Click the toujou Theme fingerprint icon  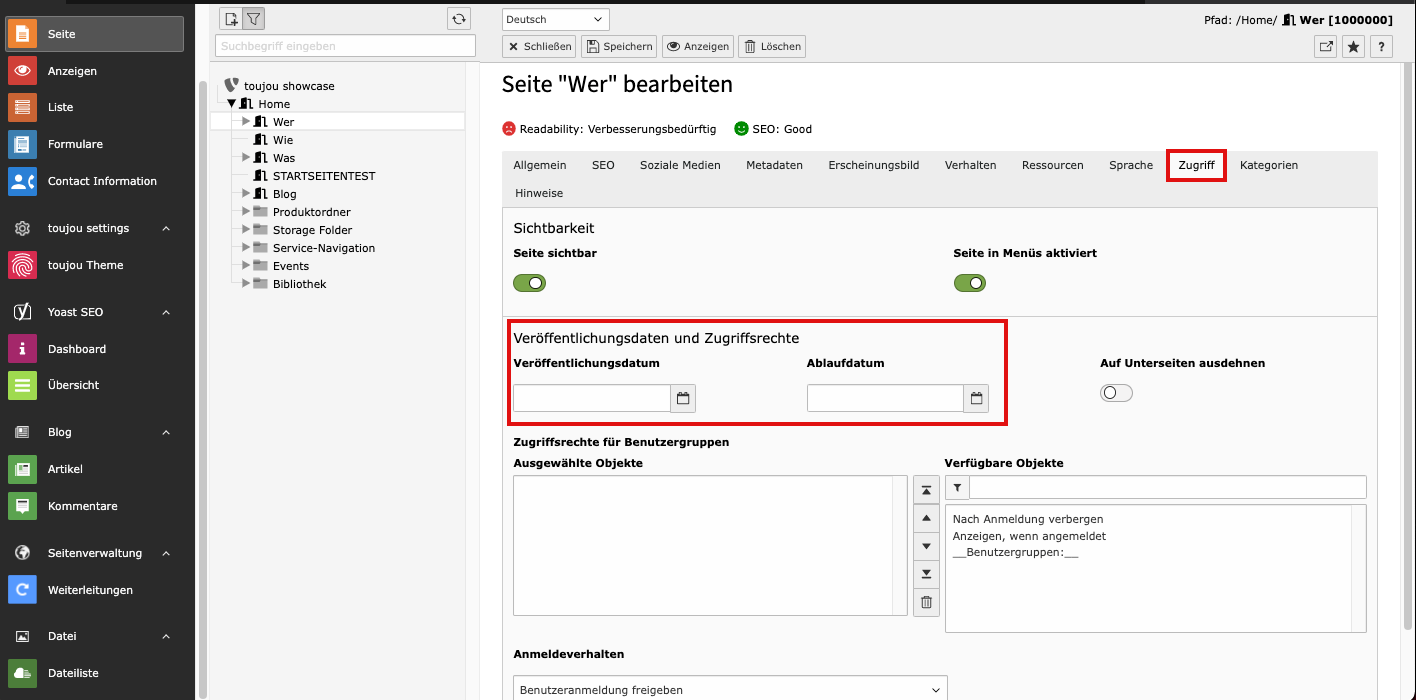coord(22,265)
